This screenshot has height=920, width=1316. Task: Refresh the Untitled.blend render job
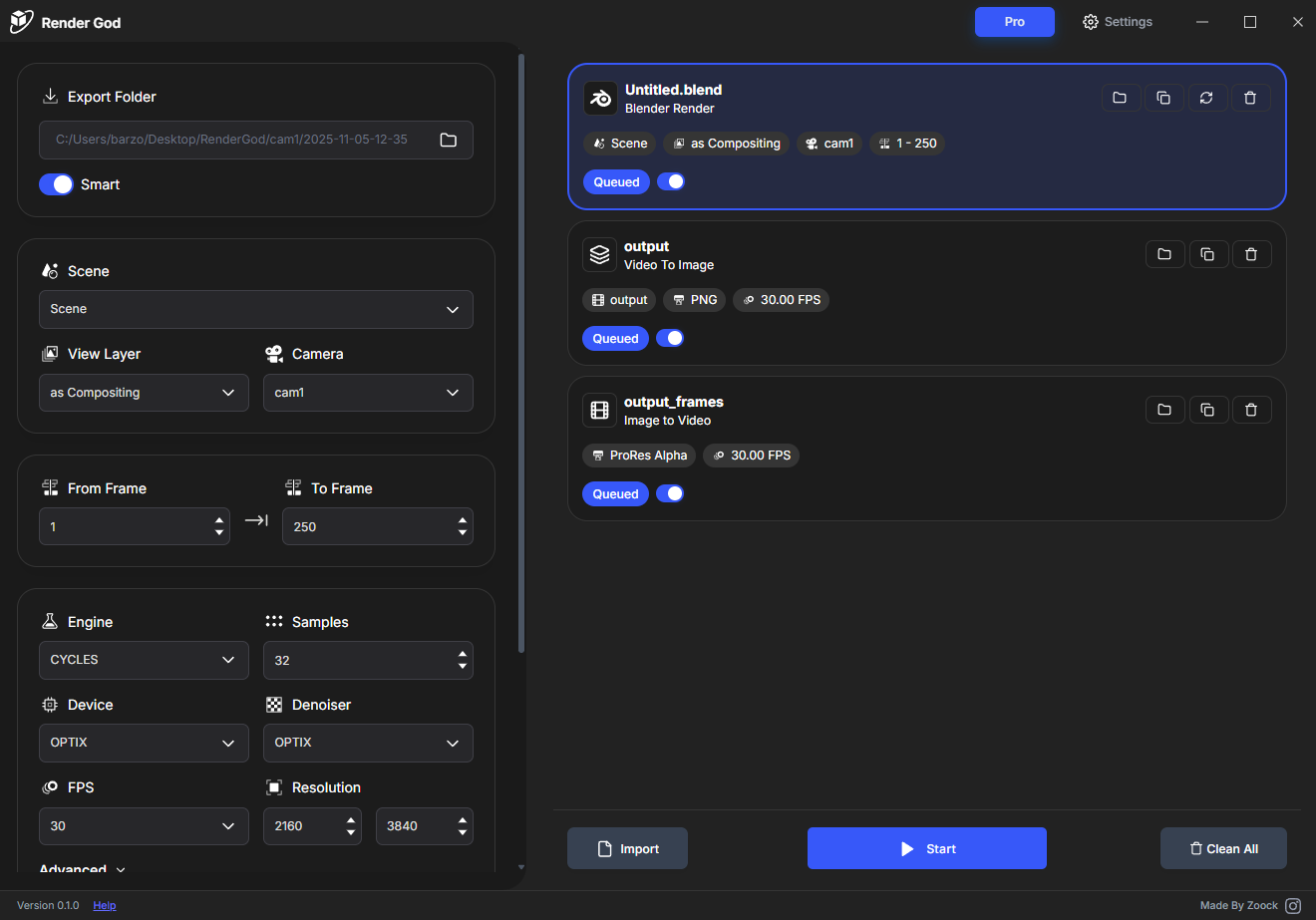[x=1206, y=97]
